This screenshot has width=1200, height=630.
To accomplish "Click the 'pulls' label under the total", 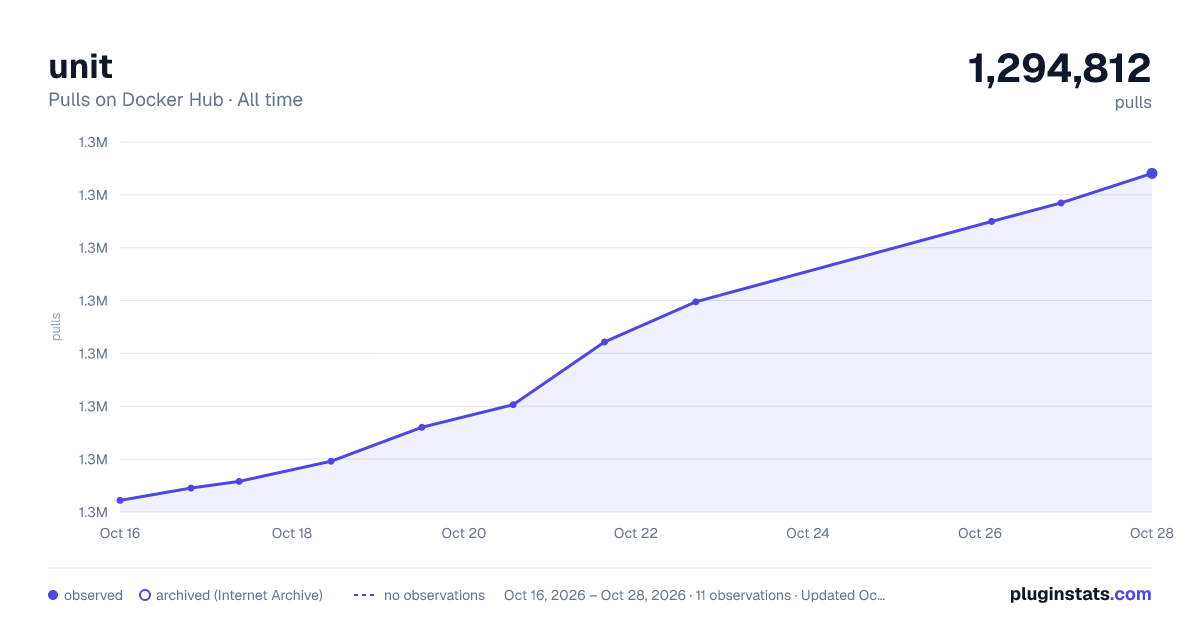I will pos(1133,103).
